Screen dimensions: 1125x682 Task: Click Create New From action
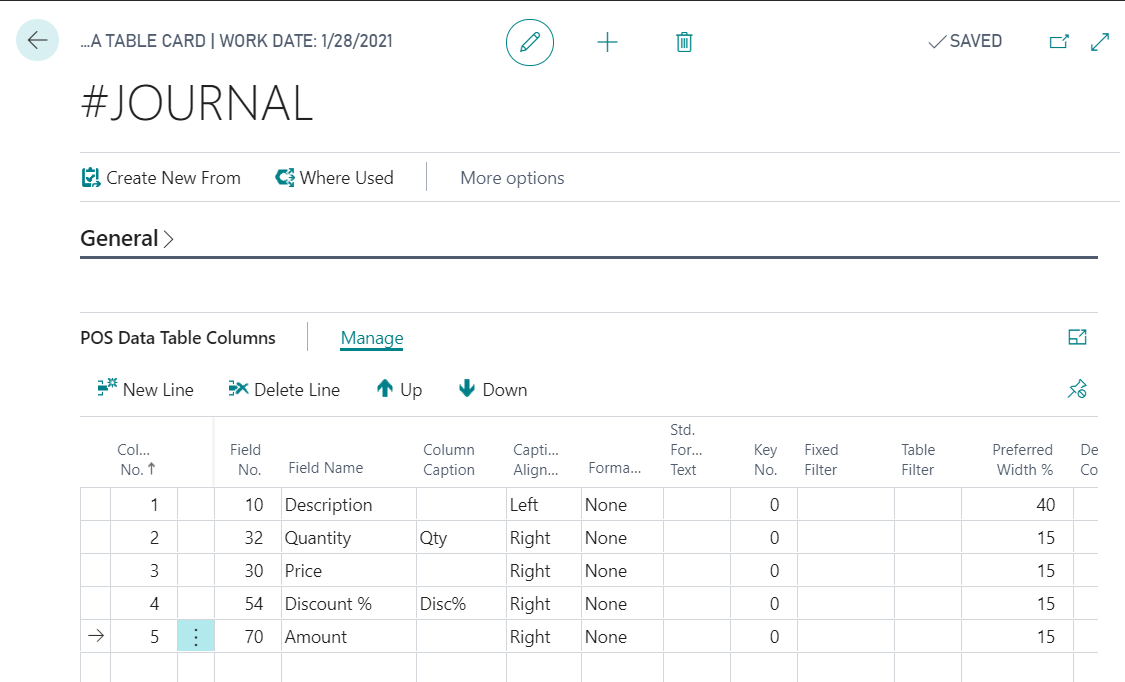coord(161,178)
